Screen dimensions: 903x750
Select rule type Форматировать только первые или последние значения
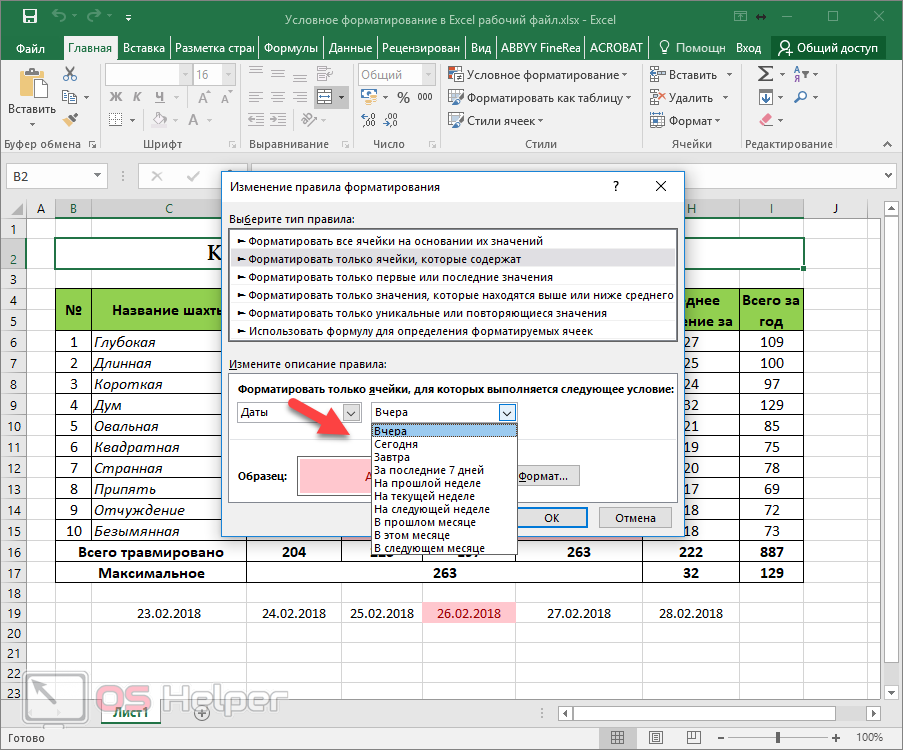[453, 277]
